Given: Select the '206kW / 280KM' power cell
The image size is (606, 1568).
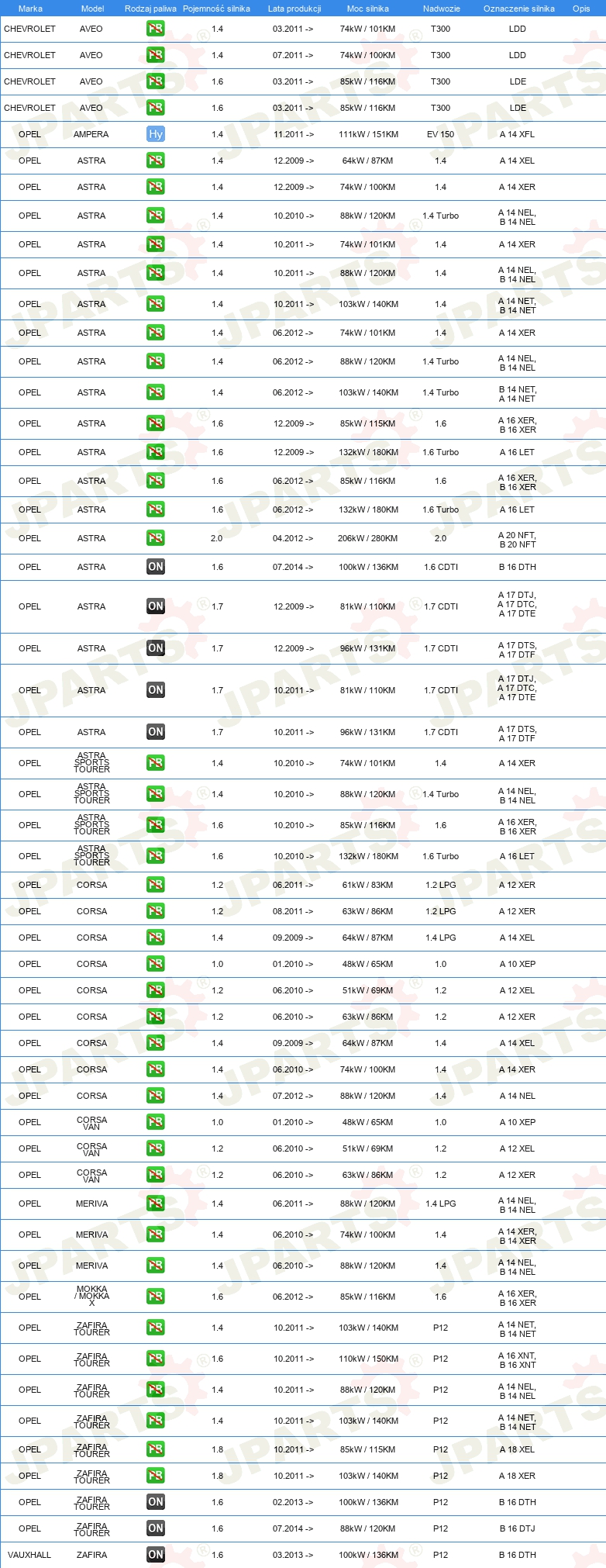Looking at the screenshot, I should [x=368, y=538].
